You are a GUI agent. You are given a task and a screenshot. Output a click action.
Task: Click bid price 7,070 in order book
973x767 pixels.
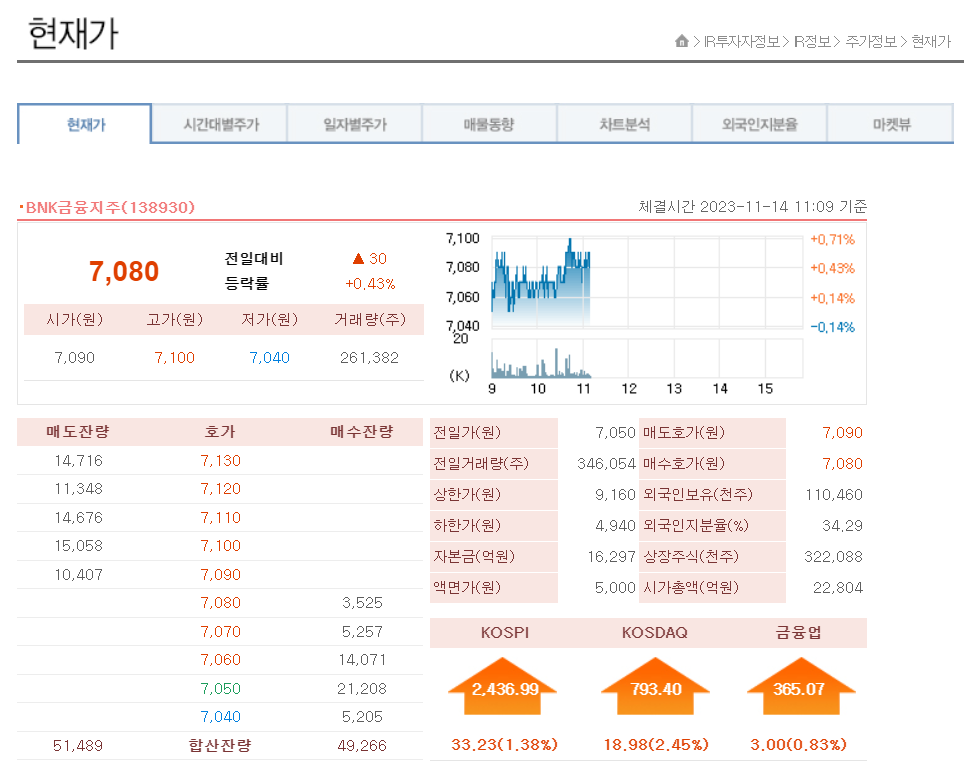pos(220,632)
